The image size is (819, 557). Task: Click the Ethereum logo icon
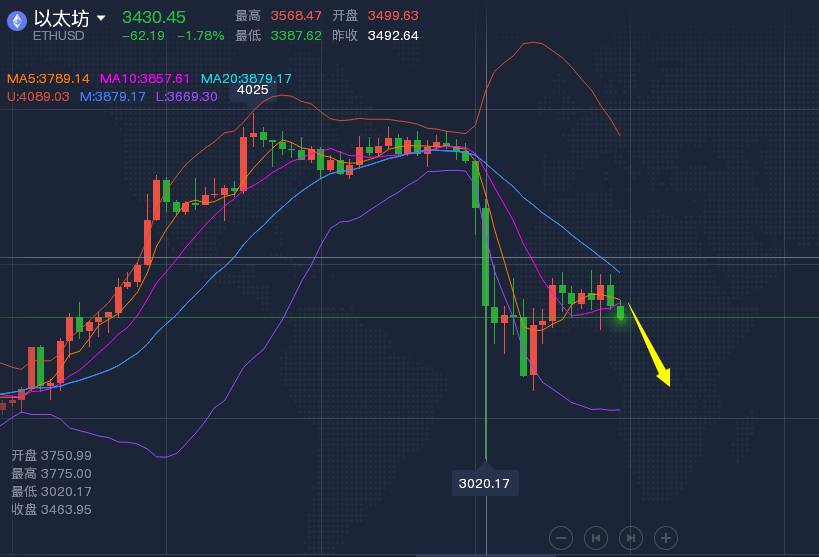point(17,21)
